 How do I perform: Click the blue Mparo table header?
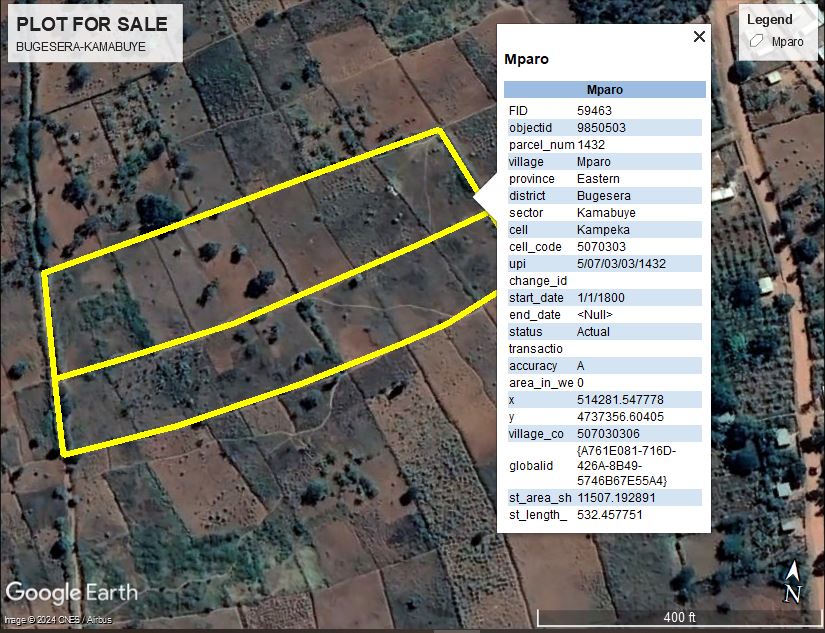tap(604, 90)
